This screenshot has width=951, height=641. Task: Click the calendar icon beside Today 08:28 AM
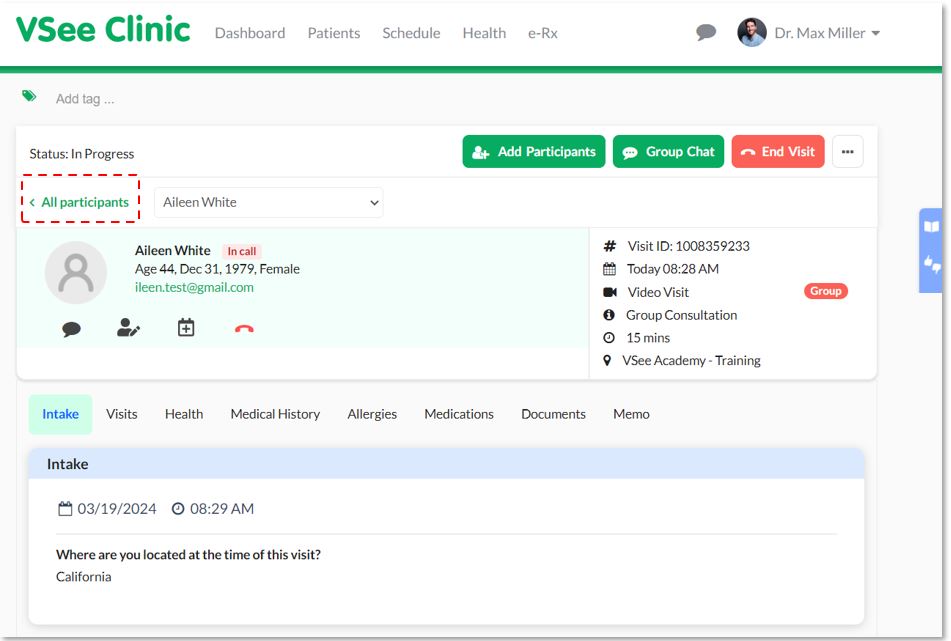click(610, 269)
